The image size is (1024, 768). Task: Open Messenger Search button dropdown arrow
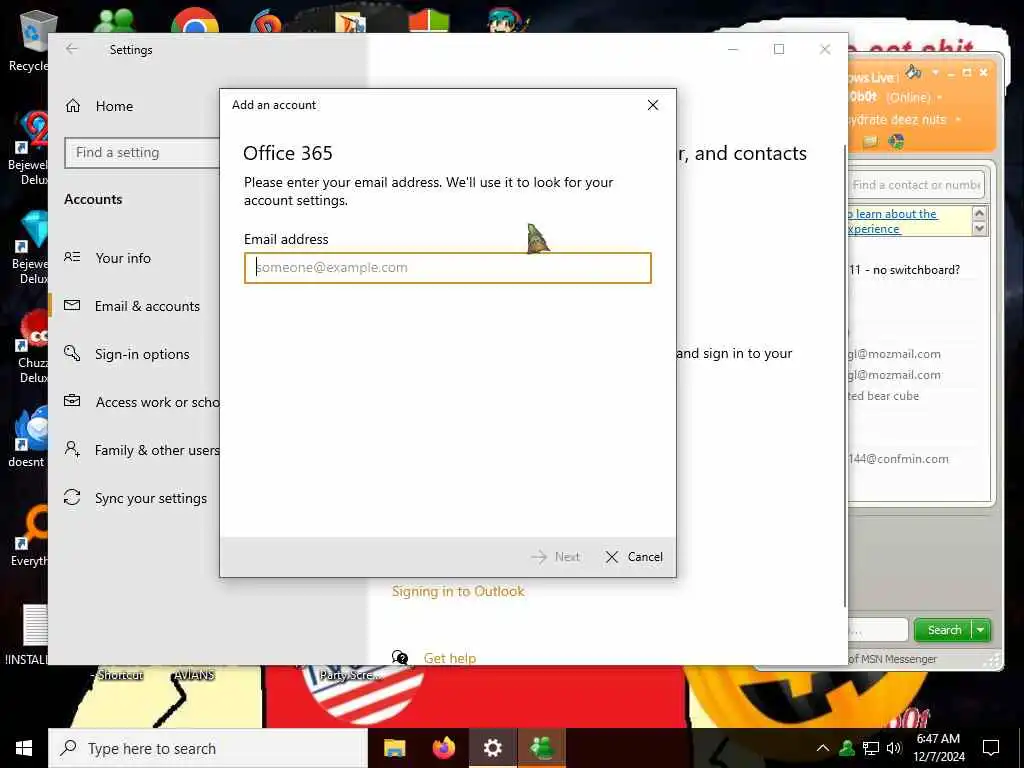pos(981,630)
